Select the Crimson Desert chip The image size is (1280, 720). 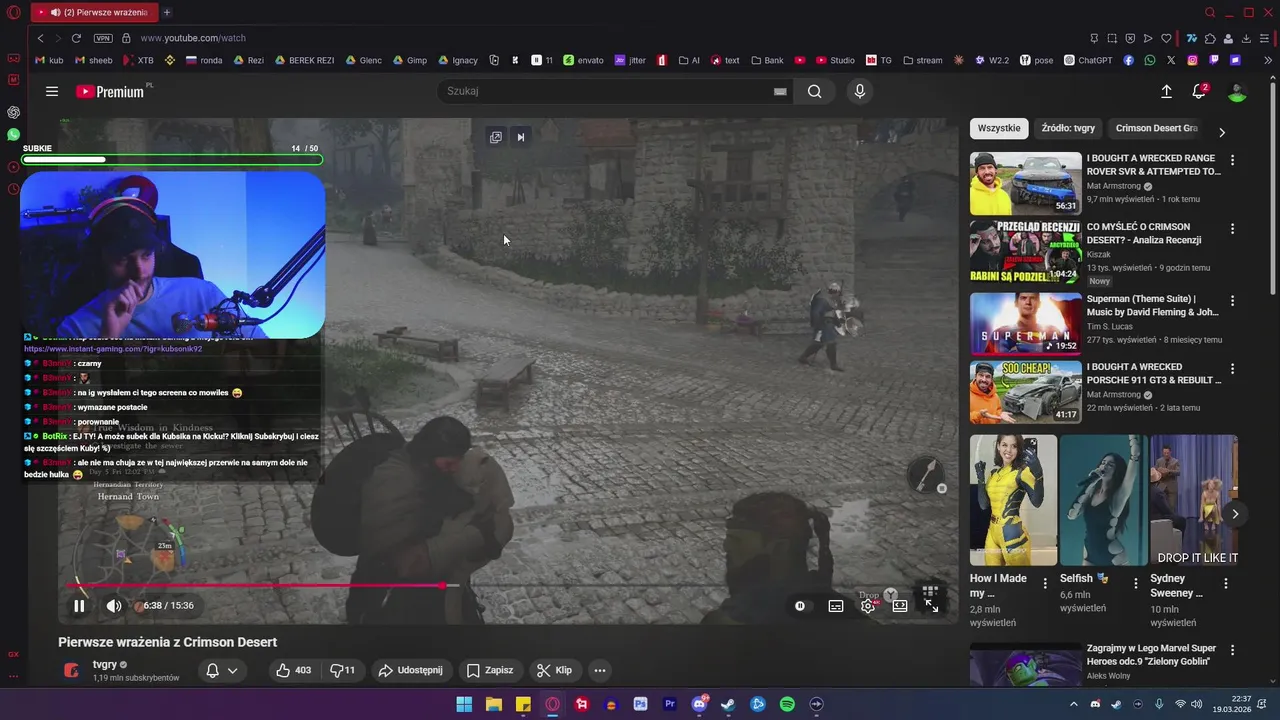point(1156,128)
